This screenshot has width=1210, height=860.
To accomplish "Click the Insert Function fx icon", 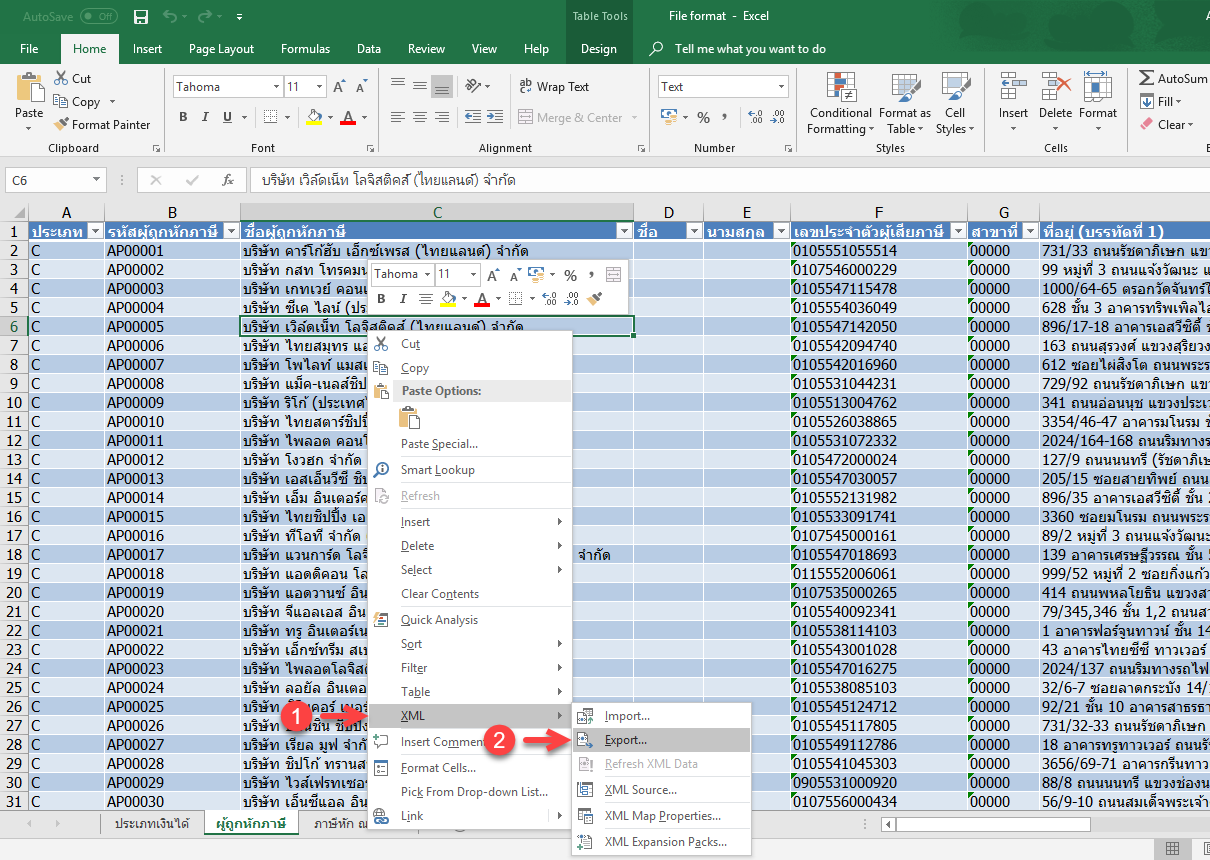I will click(x=228, y=180).
